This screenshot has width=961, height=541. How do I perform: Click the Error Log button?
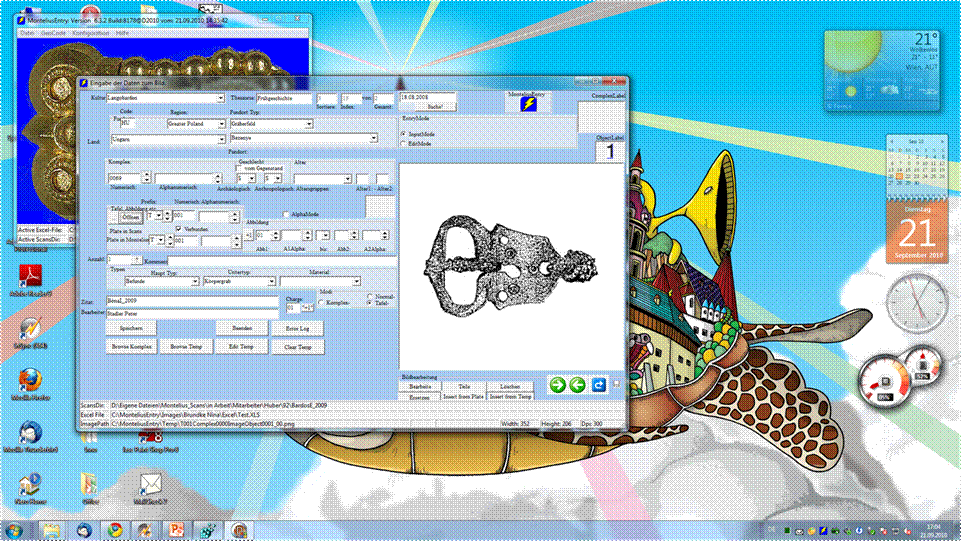pyautogui.click(x=297, y=328)
